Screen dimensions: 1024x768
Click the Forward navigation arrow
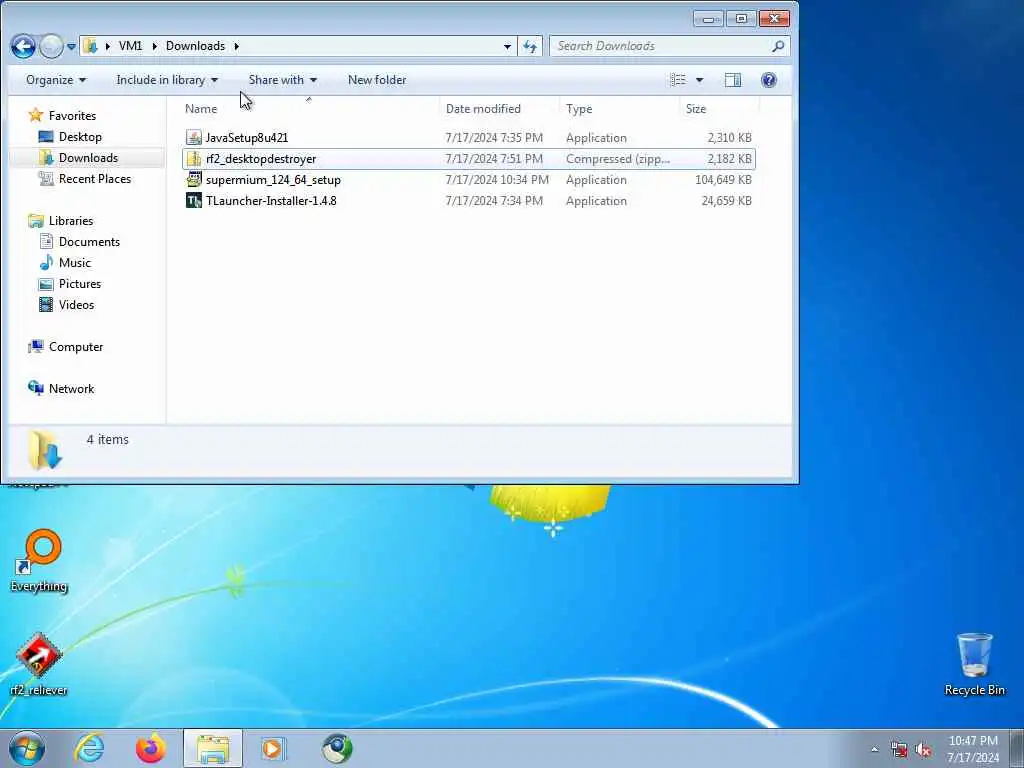[51, 46]
